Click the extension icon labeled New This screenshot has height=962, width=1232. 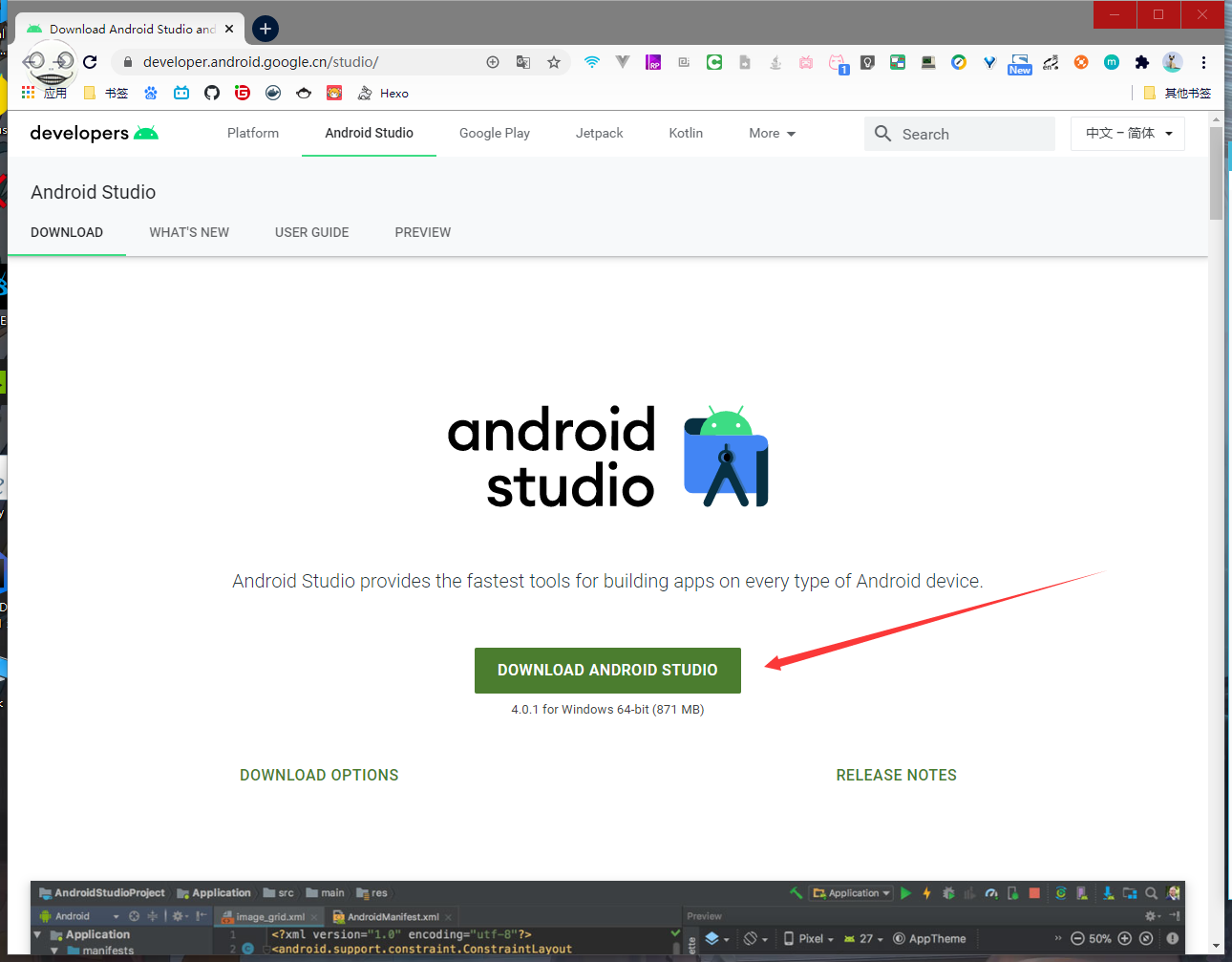tap(1020, 64)
